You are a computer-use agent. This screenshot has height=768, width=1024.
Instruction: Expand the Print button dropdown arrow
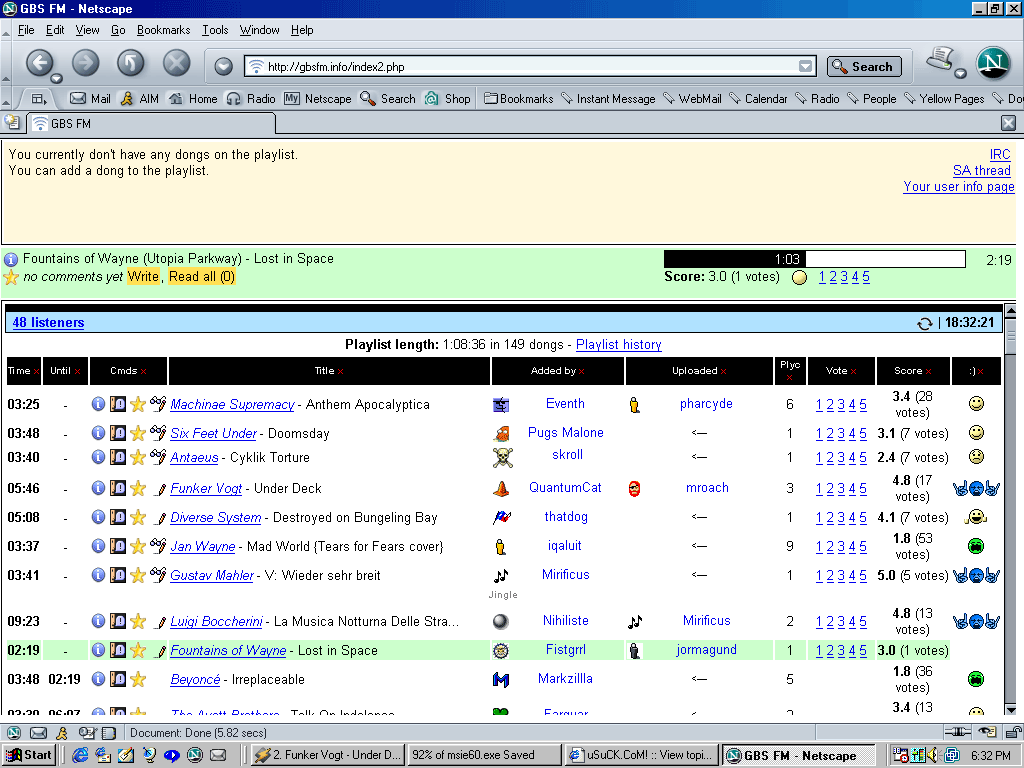pyautogui.click(x=959, y=72)
